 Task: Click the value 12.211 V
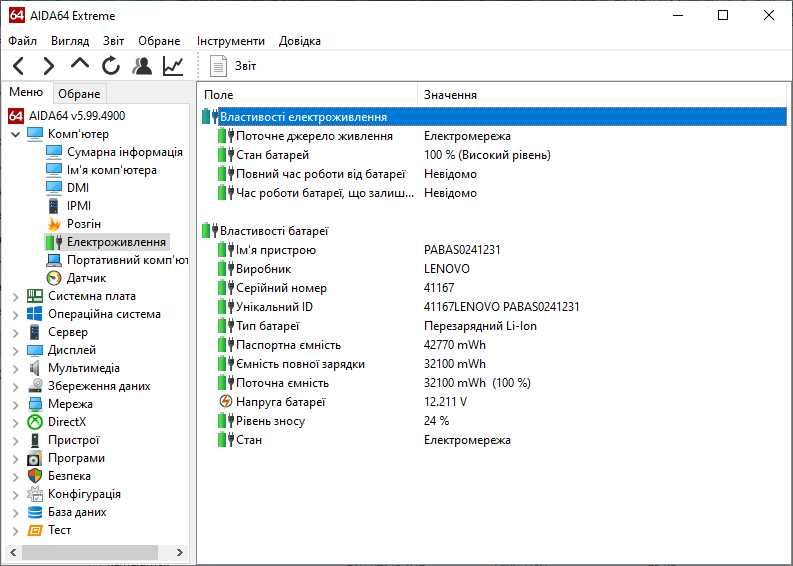[x=445, y=402]
